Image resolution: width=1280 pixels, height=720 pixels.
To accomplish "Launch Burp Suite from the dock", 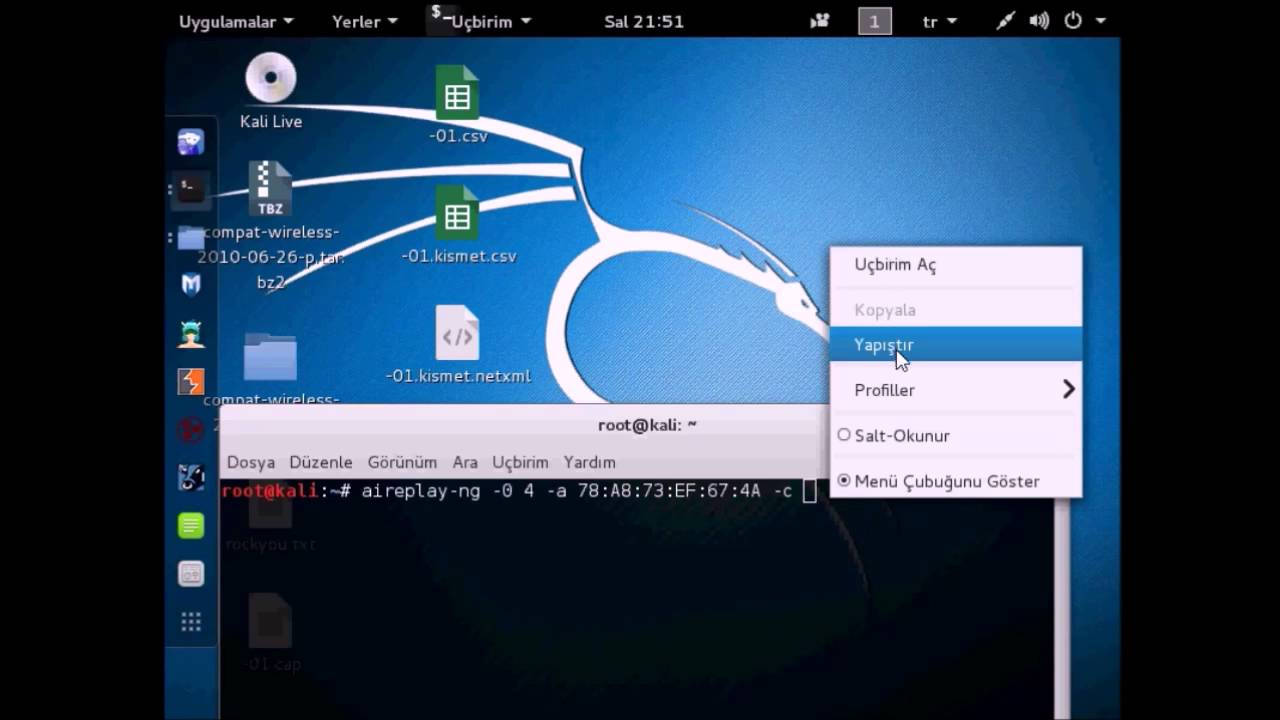I will click(x=190, y=381).
